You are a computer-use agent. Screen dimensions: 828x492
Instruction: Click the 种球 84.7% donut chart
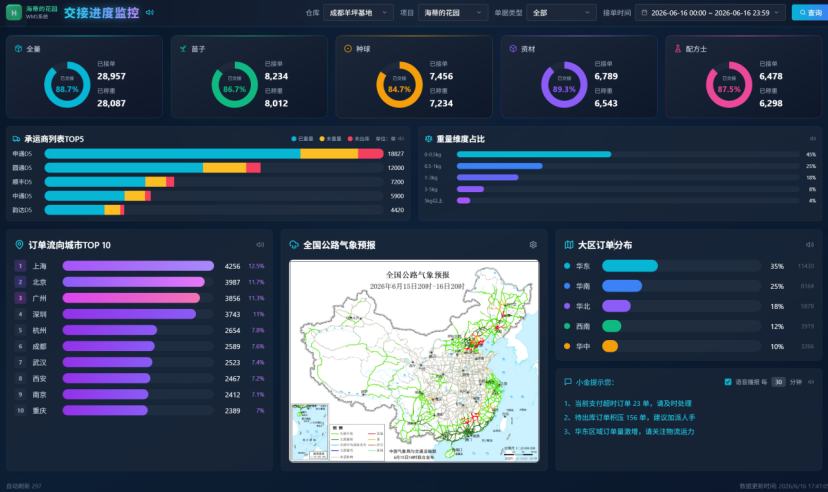399,84
